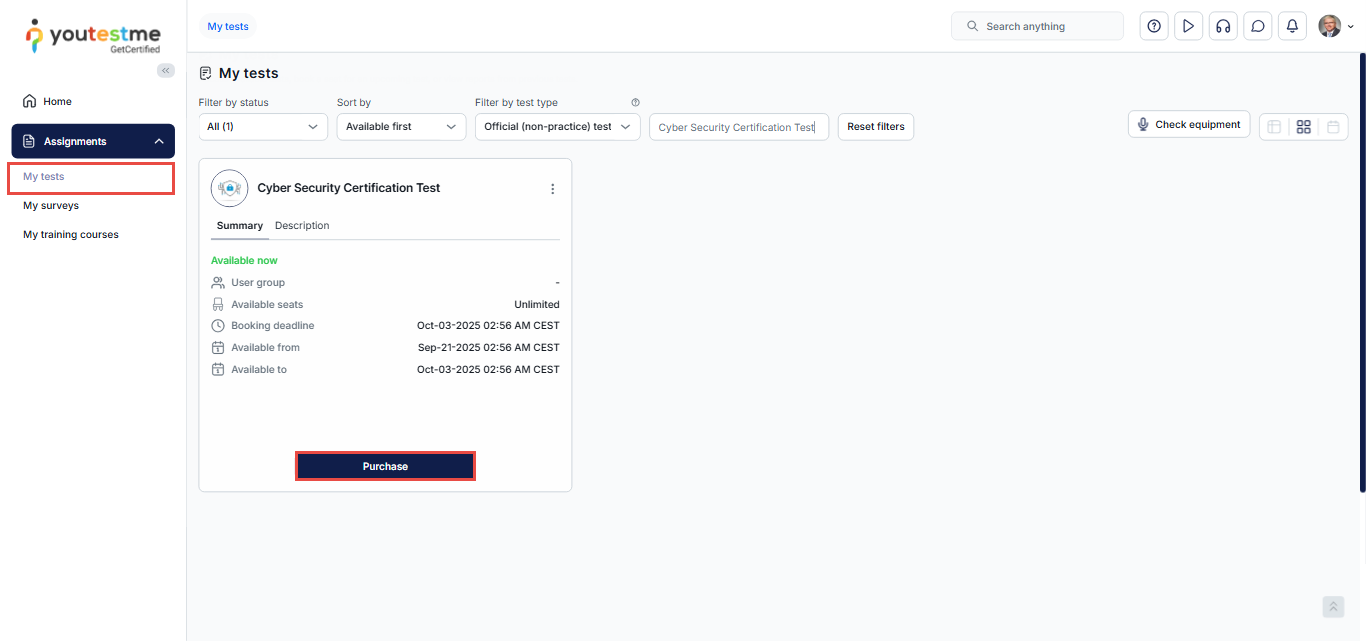Viewport: 1366px width, 641px height.
Task: Click the play tutorial icon in header
Action: 1188,27
